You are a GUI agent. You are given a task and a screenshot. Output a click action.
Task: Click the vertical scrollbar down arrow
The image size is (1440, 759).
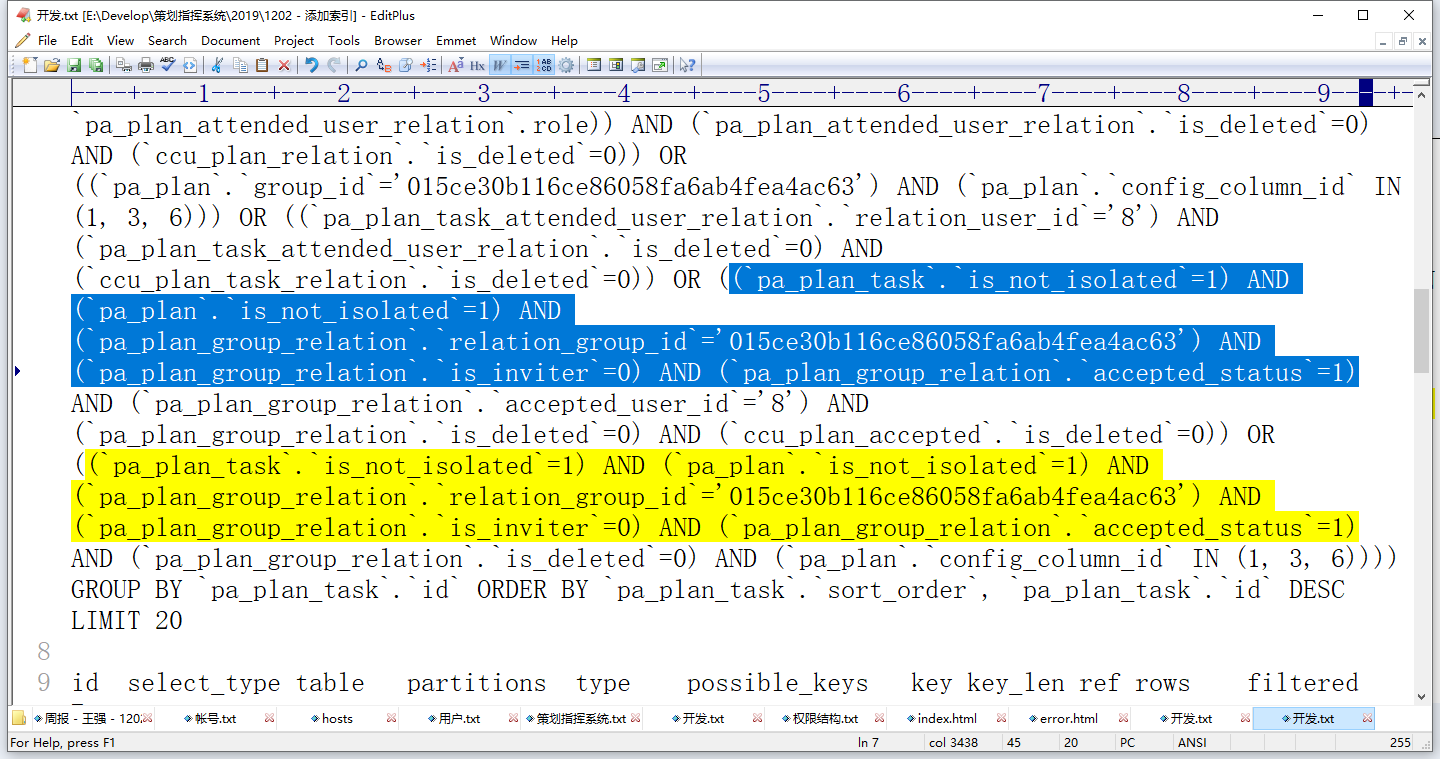tap(1421, 696)
